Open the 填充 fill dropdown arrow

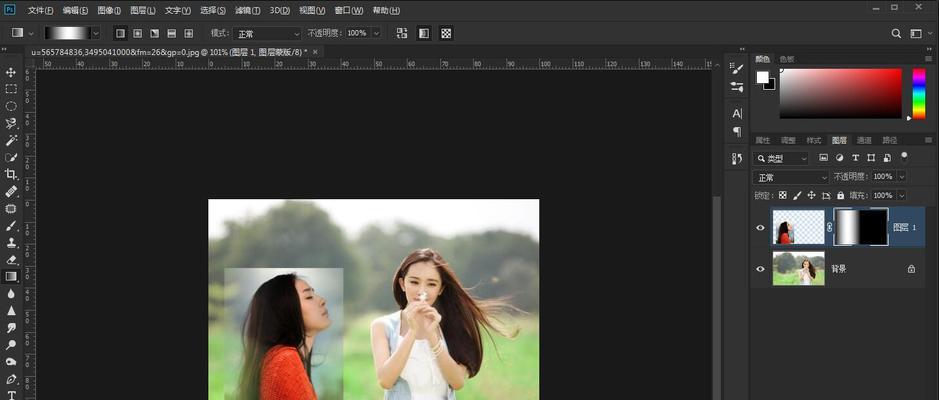point(901,195)
